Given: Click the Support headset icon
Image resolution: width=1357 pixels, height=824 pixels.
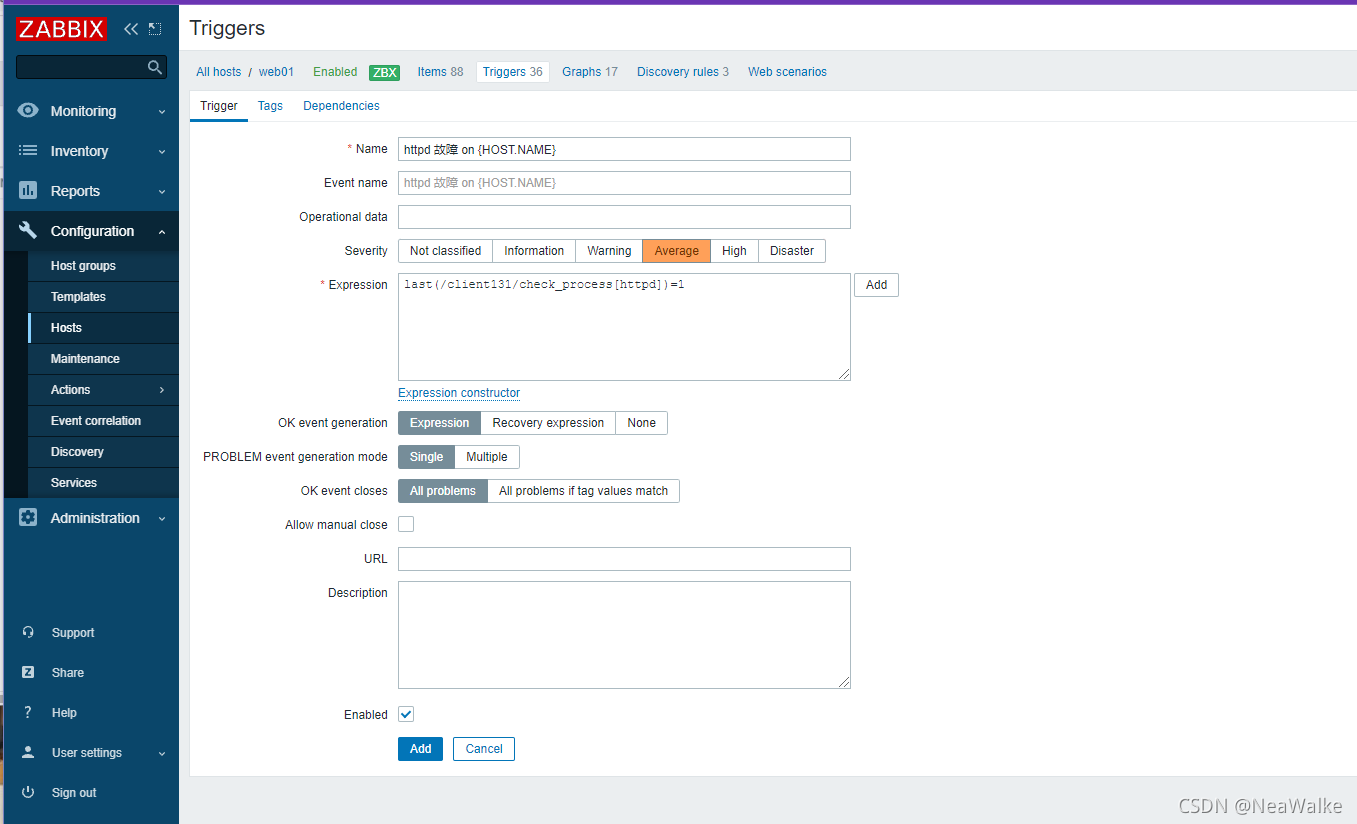Looking at the screenshot, I should tap(28, 633).
